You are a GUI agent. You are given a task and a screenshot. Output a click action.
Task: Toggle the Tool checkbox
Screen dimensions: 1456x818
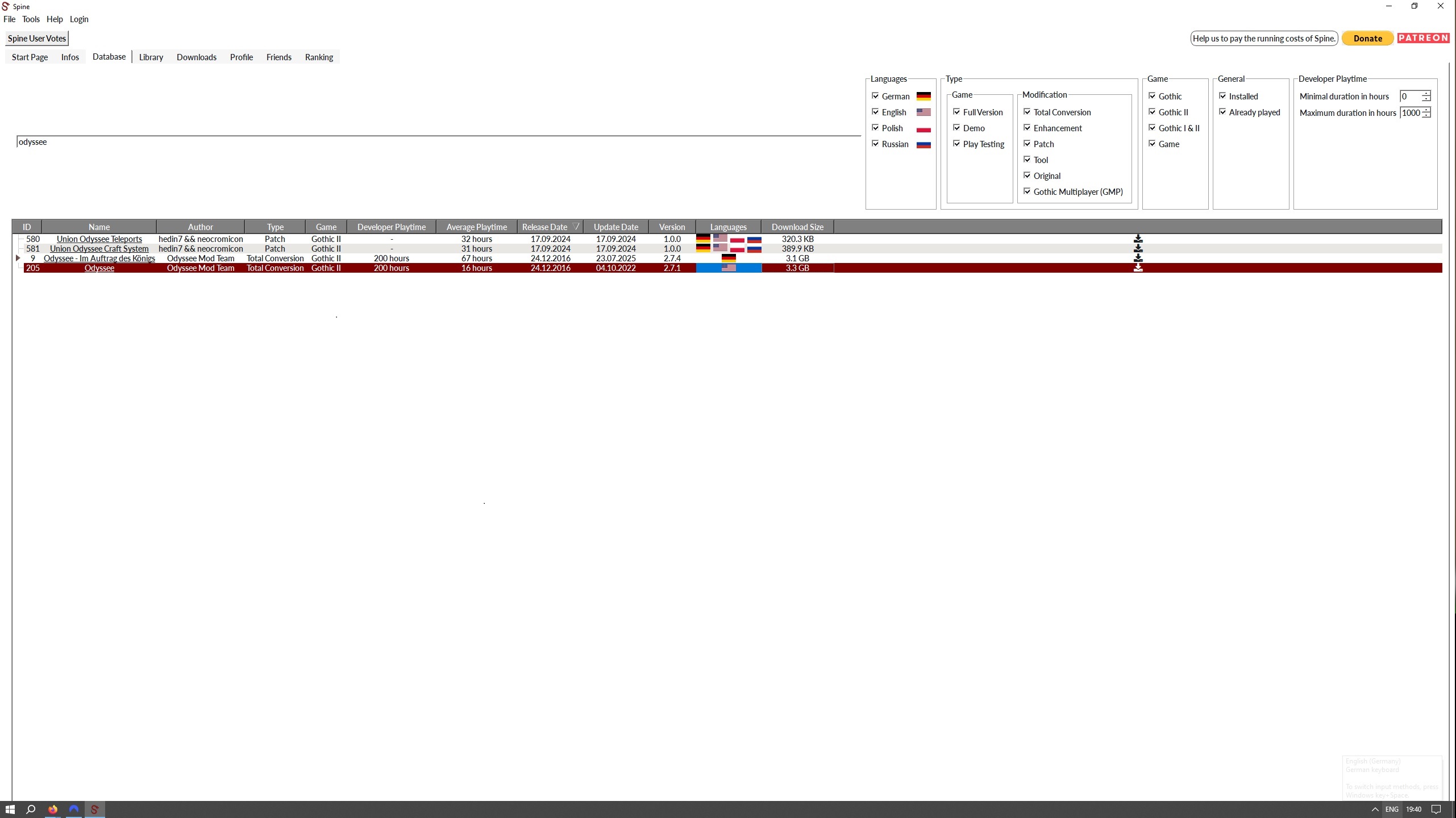1027,160
